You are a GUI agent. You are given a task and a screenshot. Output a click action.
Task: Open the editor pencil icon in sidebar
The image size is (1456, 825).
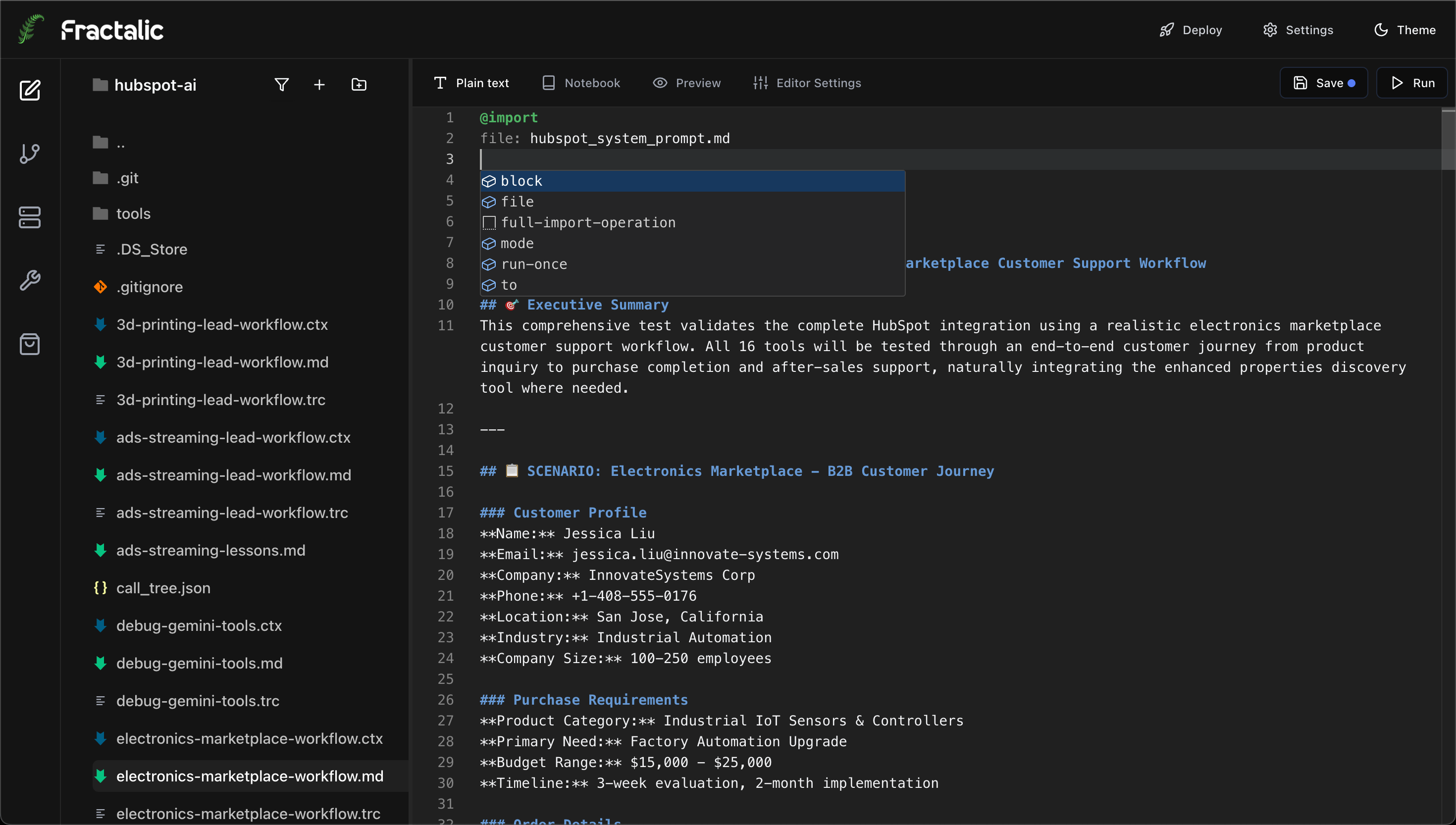pos(29,90)
